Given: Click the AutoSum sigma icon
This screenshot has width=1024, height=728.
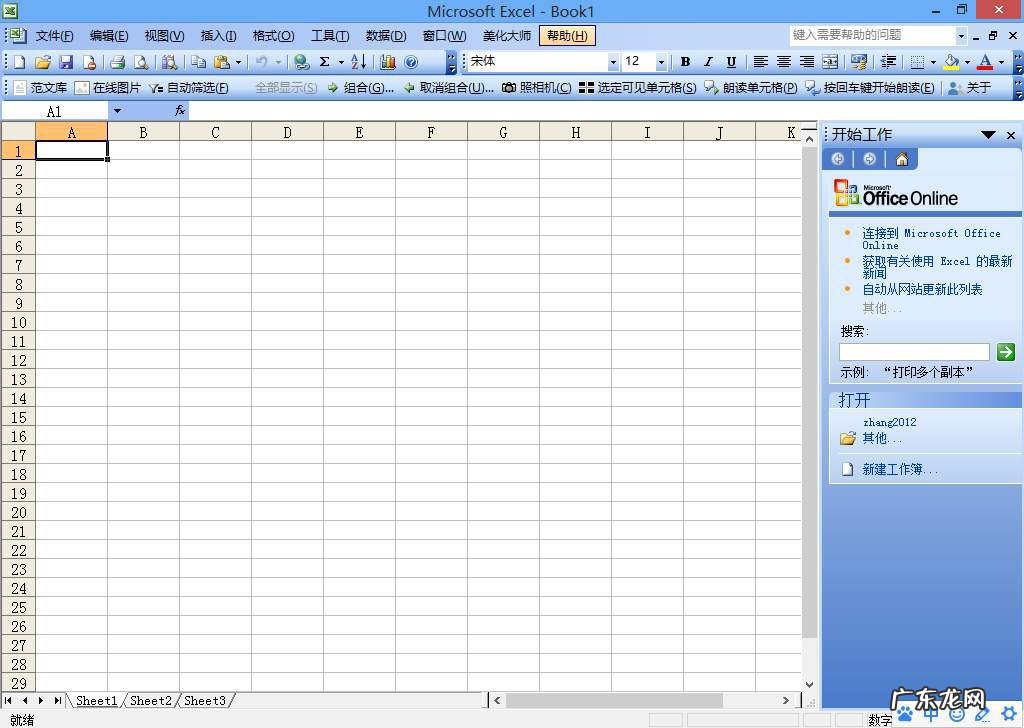Looking at the screenshot, I should 325,62.
